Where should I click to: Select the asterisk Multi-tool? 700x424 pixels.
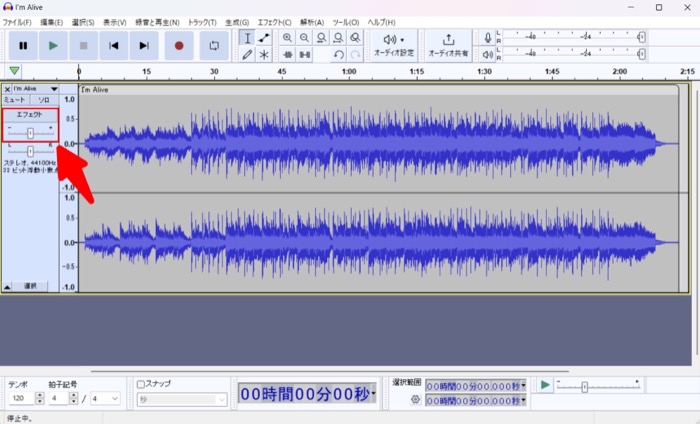click(264, 55)
